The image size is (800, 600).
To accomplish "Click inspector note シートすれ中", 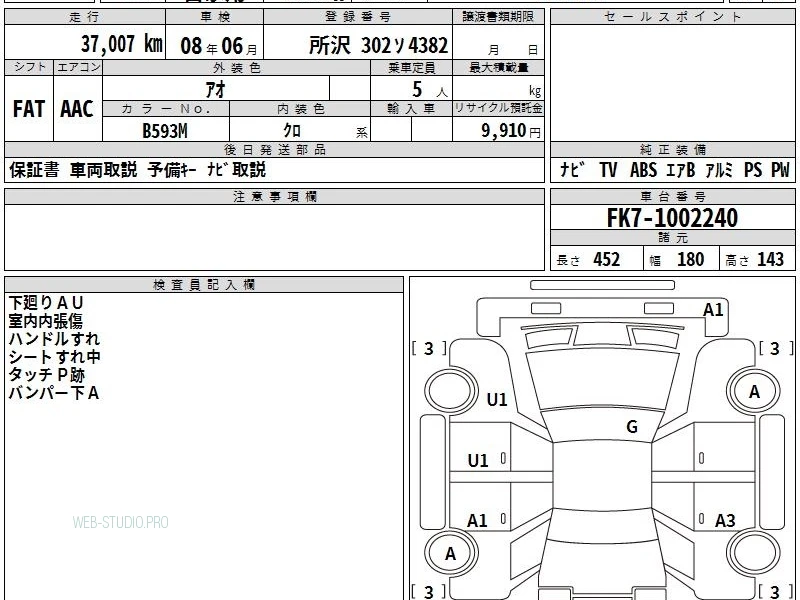I will click(54, 357).
